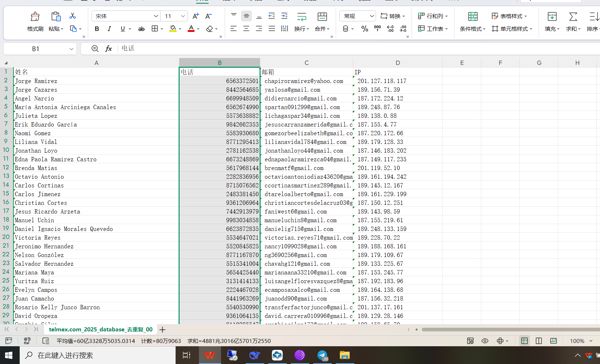
Task: Apply cell borders icon
Action: [x=155, y=29]
